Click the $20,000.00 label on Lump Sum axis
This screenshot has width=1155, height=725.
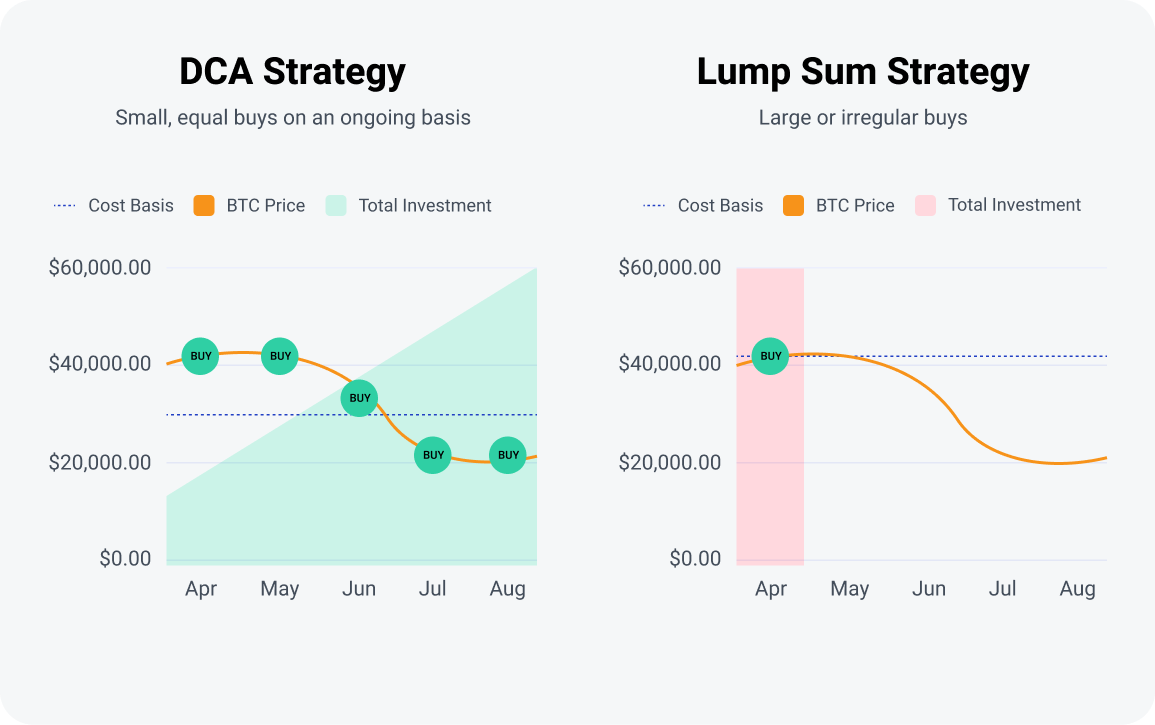(670, 462)
